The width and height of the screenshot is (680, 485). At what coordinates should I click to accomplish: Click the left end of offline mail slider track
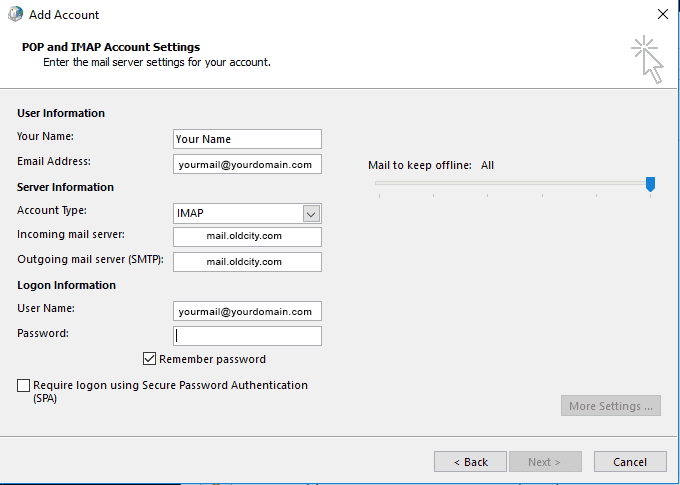[379, 183]
